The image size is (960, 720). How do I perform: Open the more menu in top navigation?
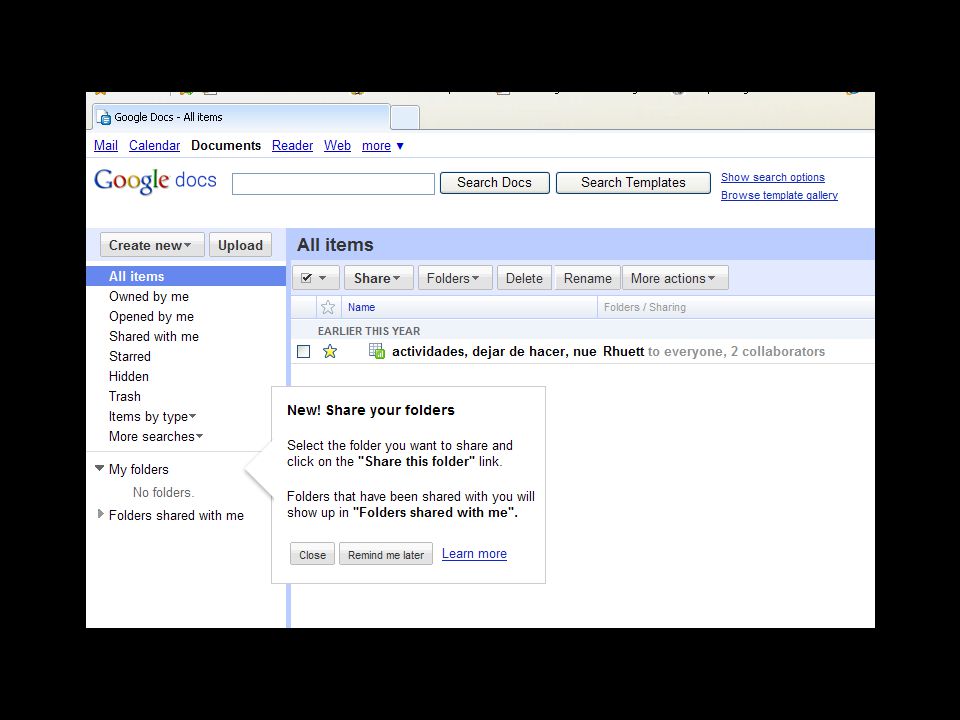383,146
